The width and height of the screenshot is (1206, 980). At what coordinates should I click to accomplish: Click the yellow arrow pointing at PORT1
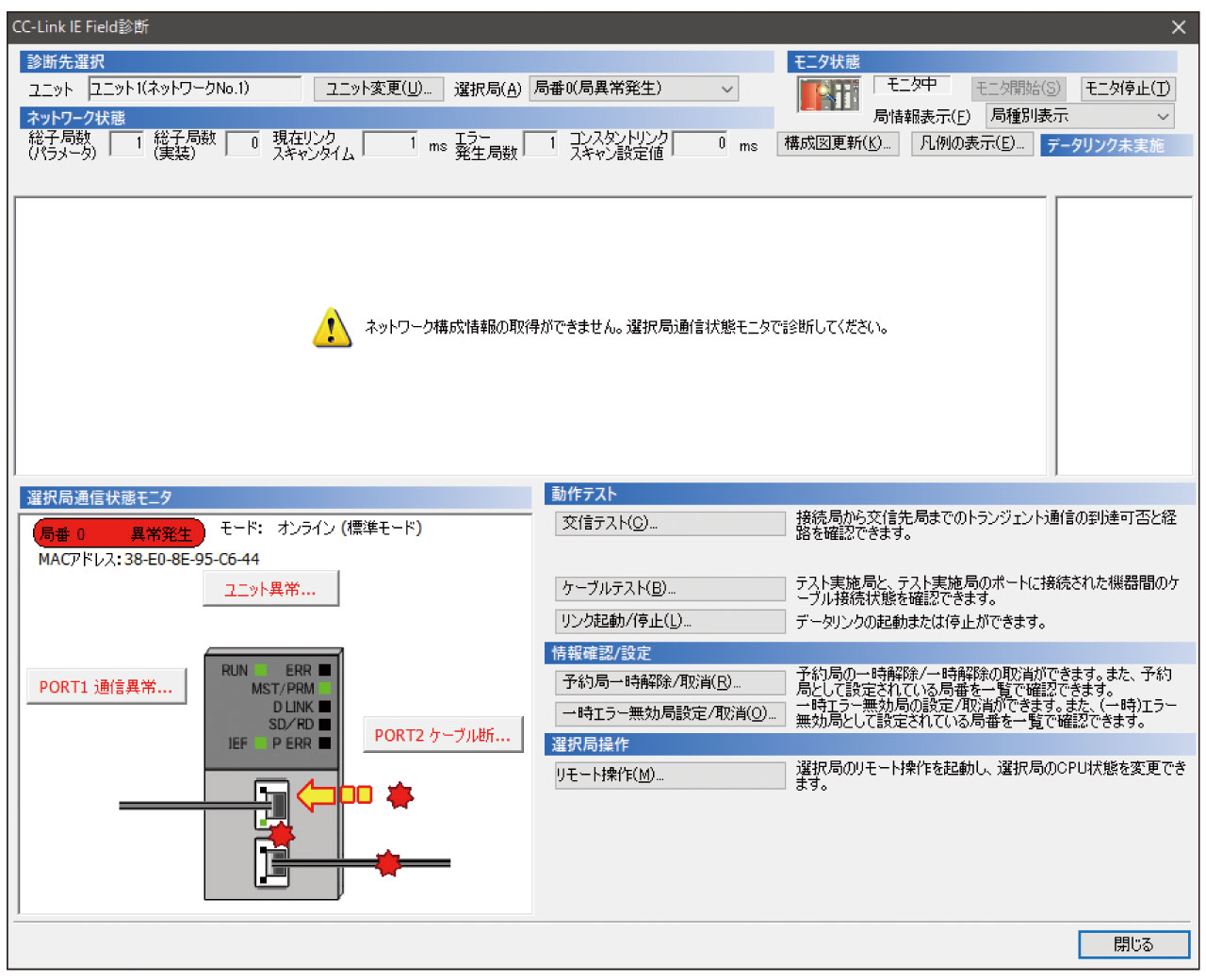(318, 795)
